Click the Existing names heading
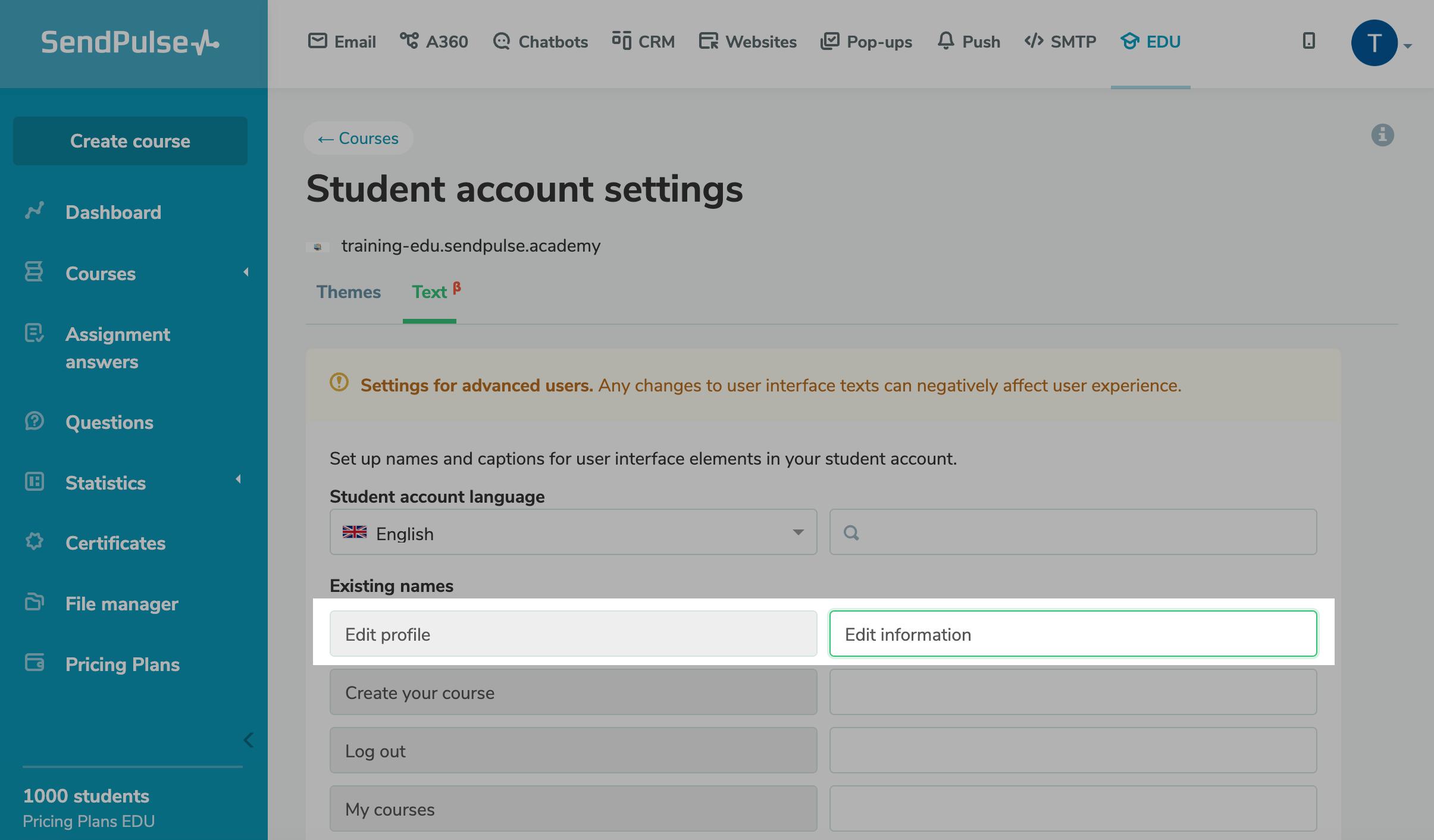Viewport: 1434px width, 840px height. click(392, 586)
